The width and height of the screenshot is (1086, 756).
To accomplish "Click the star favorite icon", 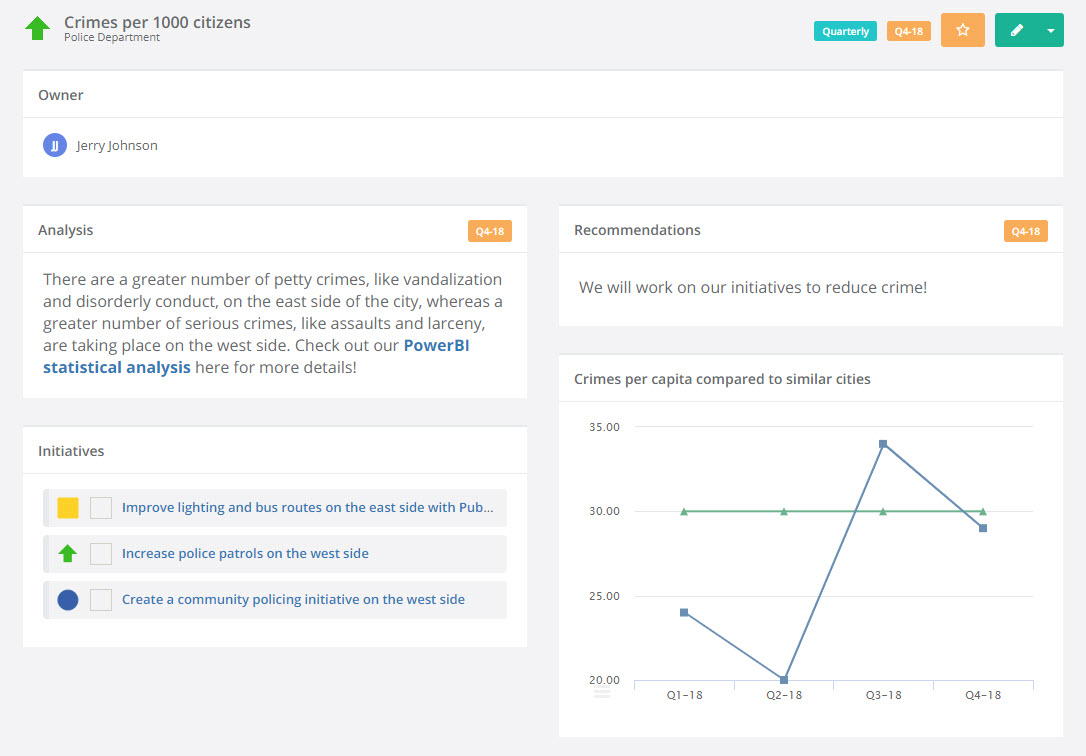I will pos(962,30).
